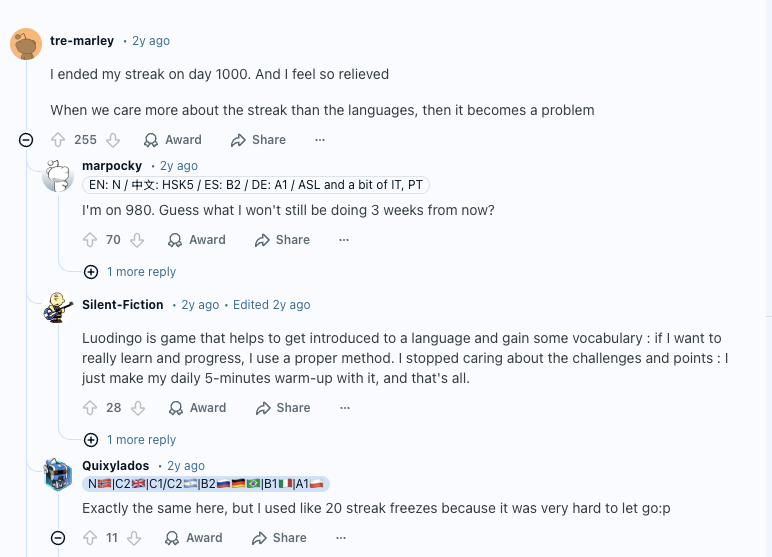Upvote Silent-Fiction's comment
This screenshot has height=557, width=772.
(x=90, y=408)
